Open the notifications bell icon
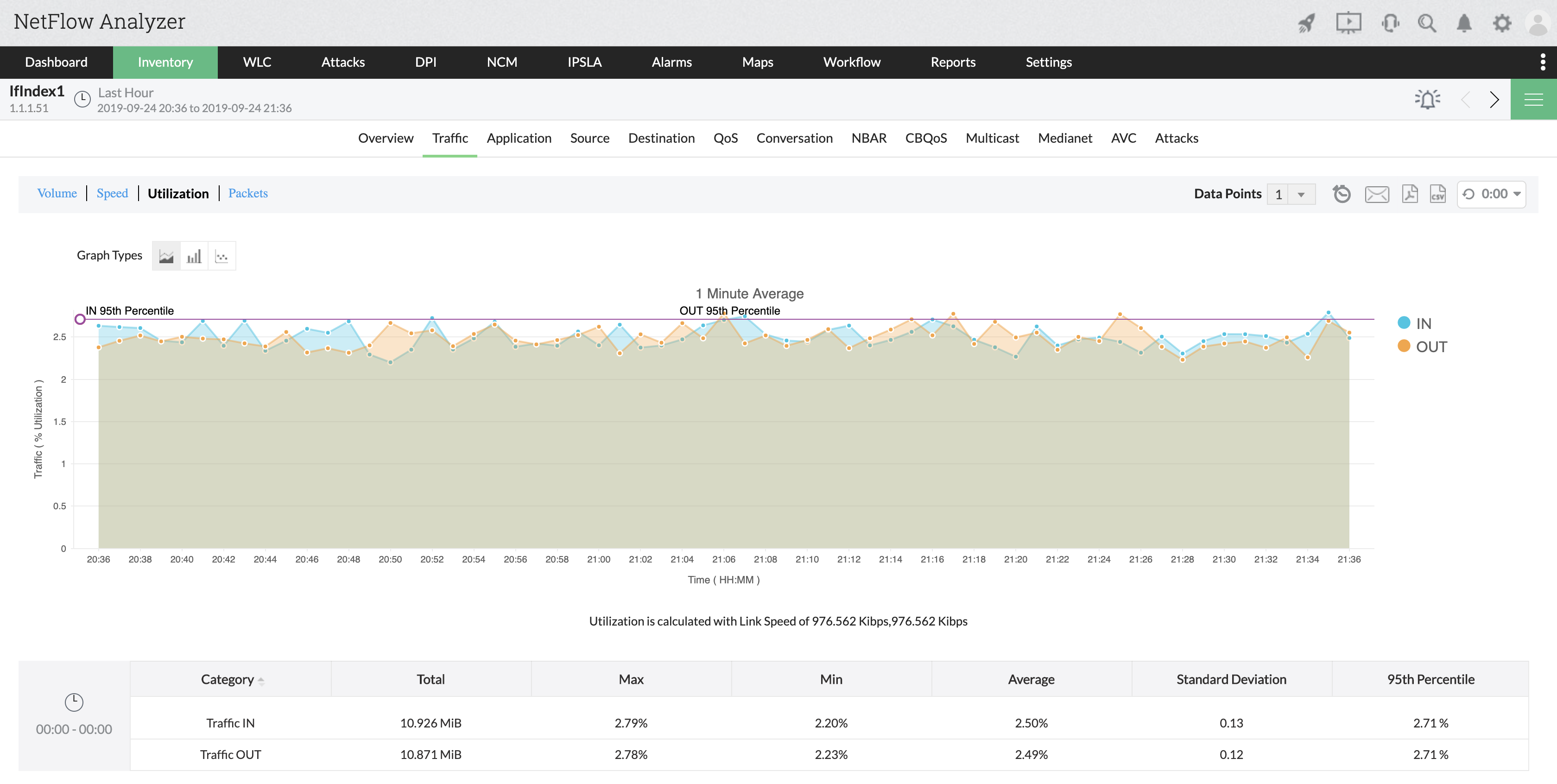This screenshot has height=784, width=1557. click(x=1464, y=24)
